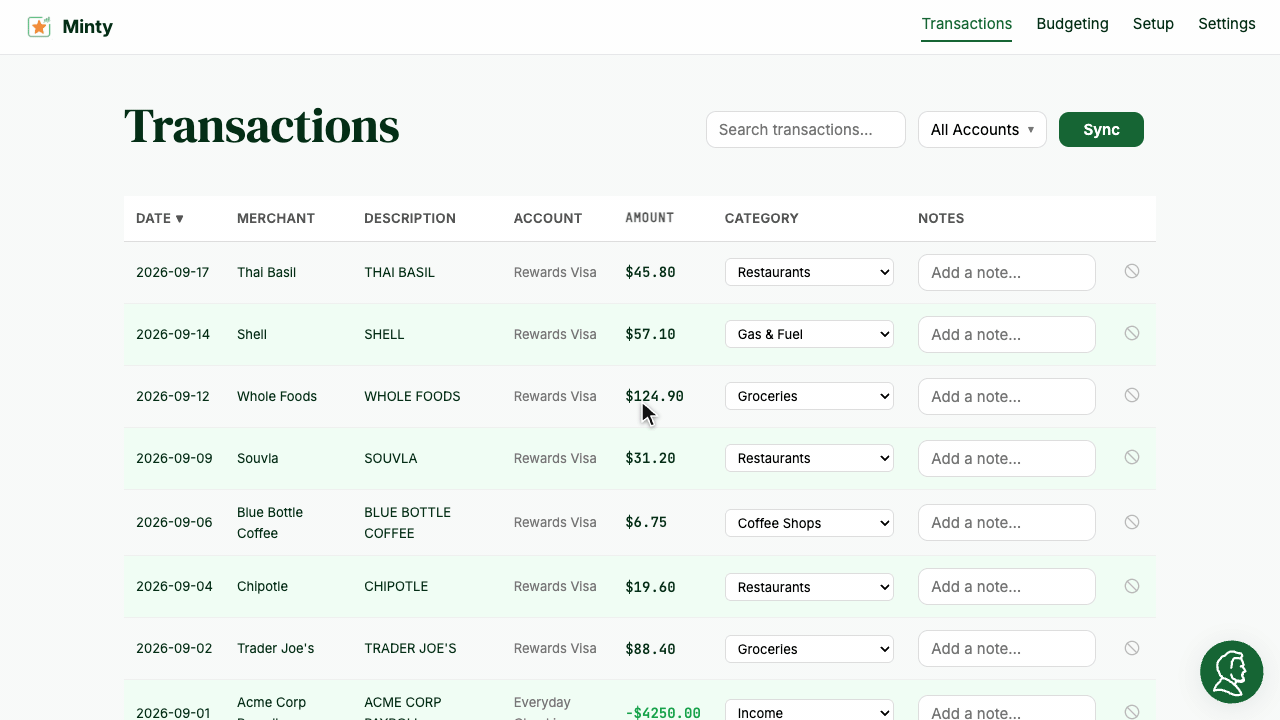Click the exclude icon in Chipotle row

tap(1132, 586)
